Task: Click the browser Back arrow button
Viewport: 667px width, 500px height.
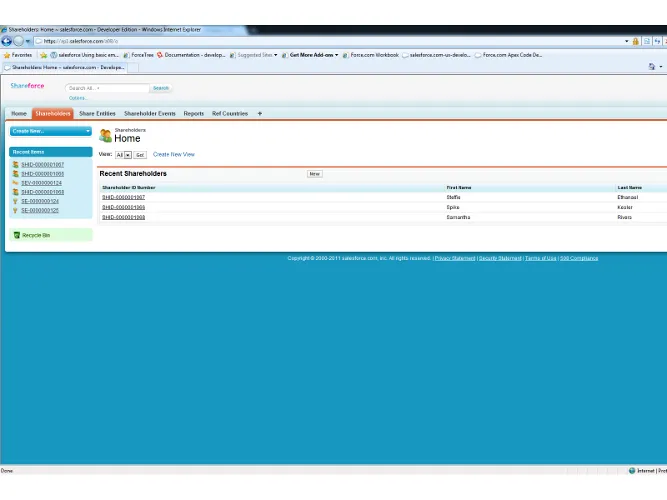Action: point(6,41)
